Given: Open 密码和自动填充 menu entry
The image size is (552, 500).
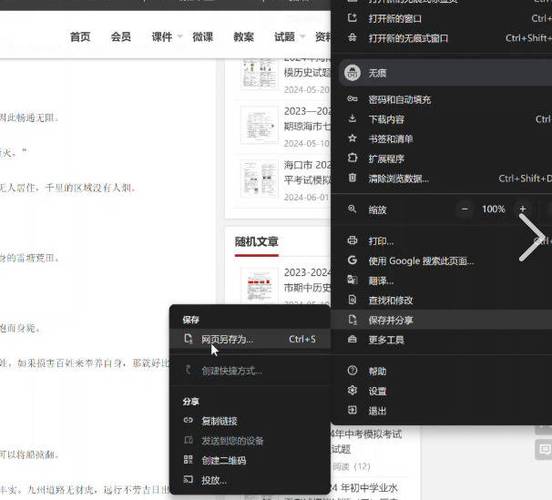Looking at the screenshot, I should [x=442, y=100].
